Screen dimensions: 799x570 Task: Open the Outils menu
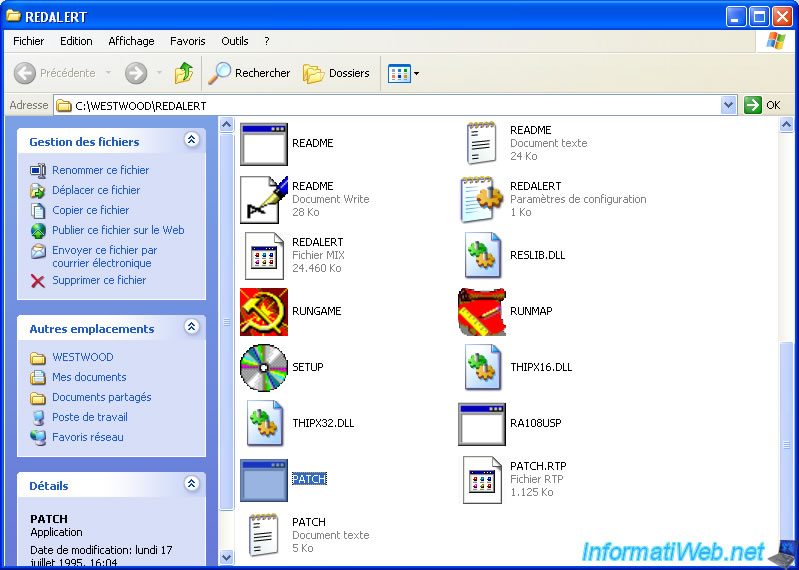coord(234,41)
